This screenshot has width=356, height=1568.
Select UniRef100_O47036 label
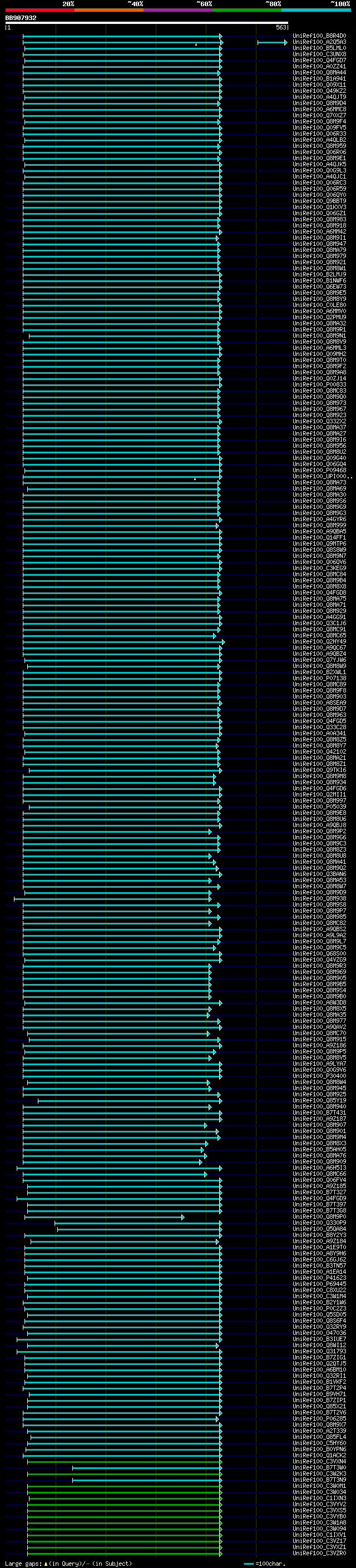pyautogui.click(x=319, y=1332)
